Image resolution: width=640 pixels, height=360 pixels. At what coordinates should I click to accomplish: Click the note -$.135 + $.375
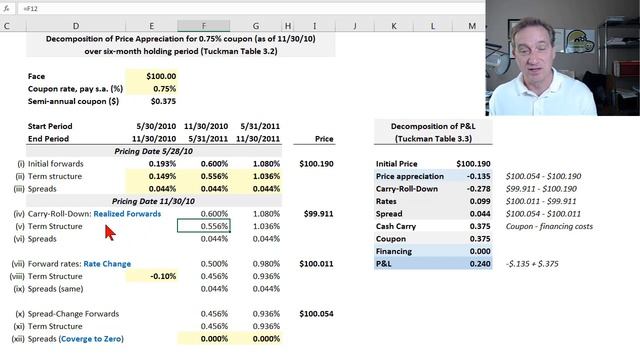pyautogui.click(x=532, y=264)
